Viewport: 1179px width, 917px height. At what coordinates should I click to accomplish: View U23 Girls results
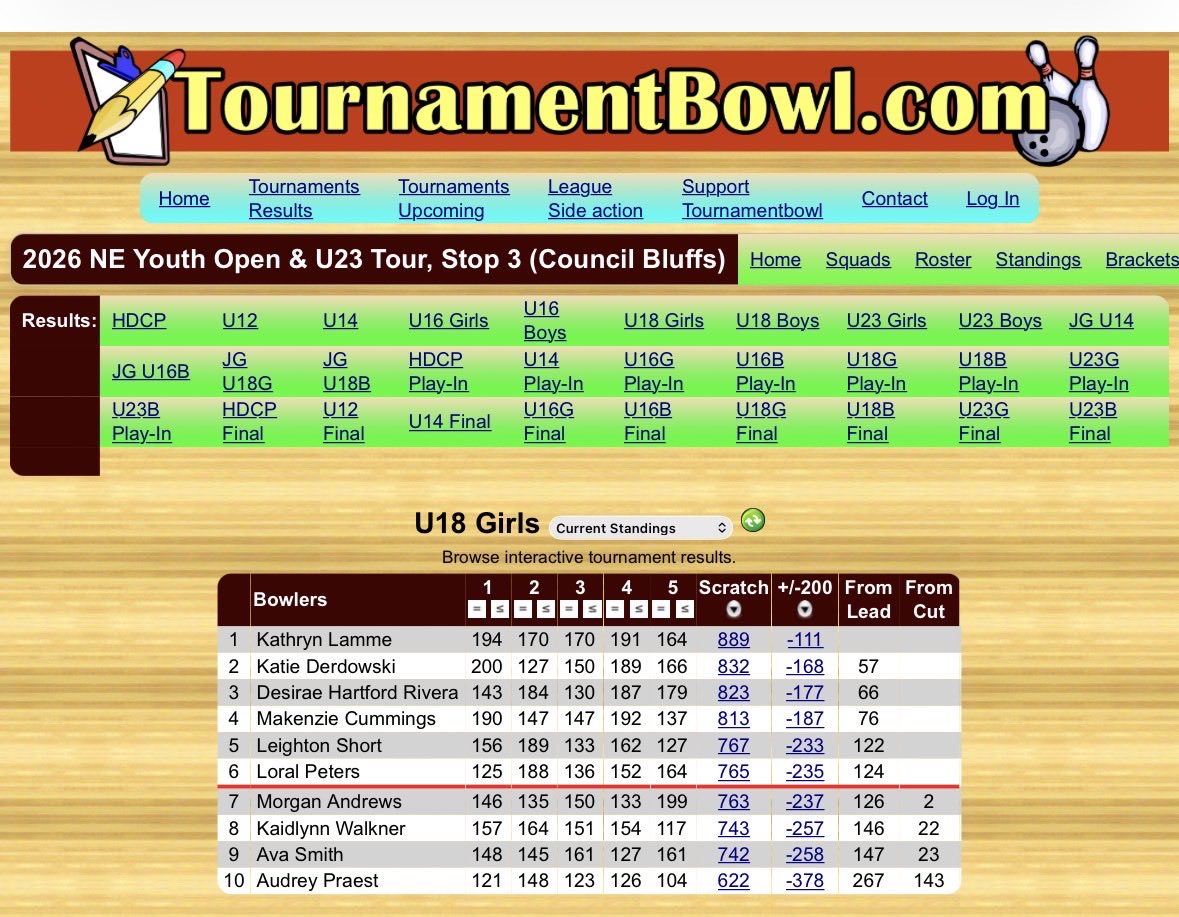pos(887,320)
